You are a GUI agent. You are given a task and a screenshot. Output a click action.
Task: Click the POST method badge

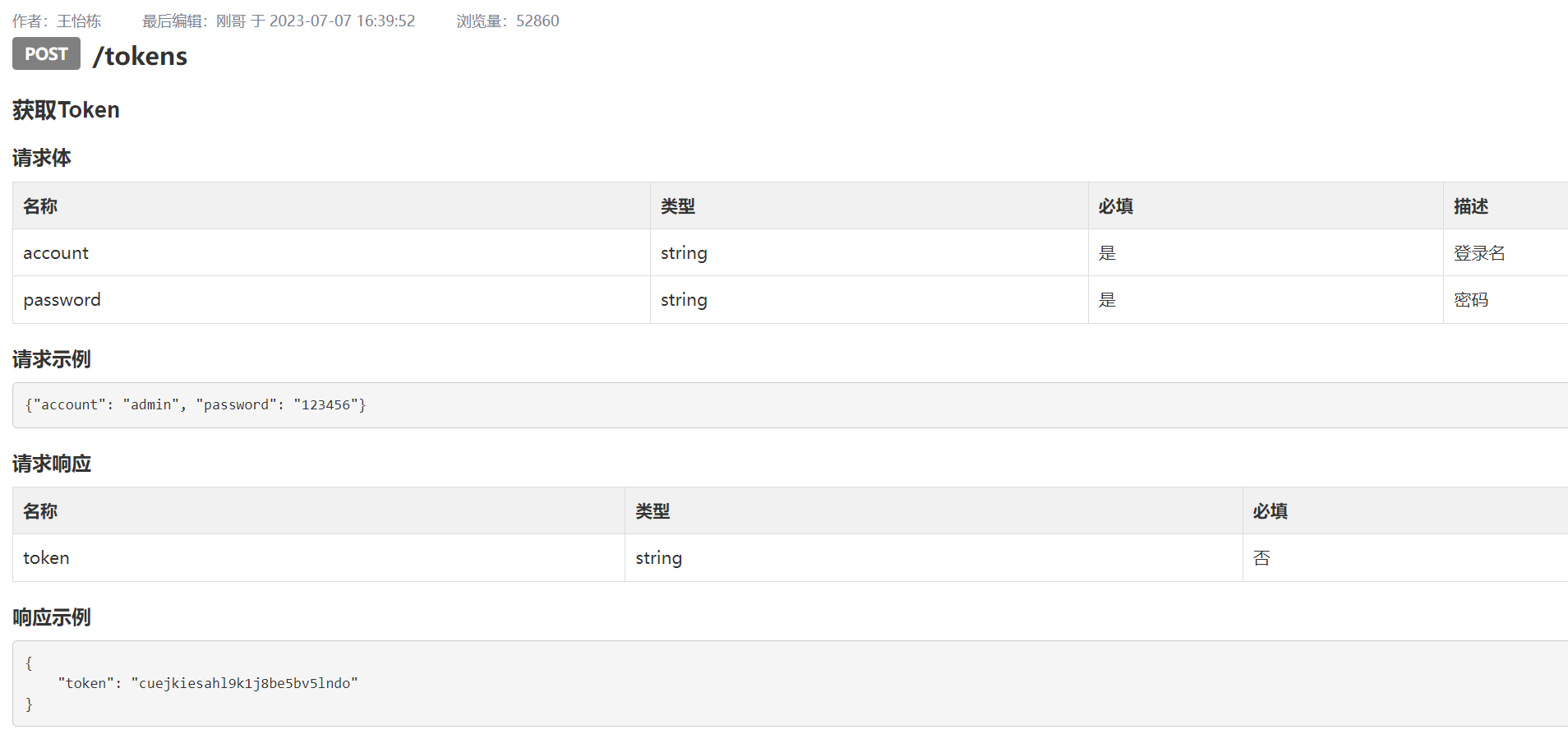(46, 53)
